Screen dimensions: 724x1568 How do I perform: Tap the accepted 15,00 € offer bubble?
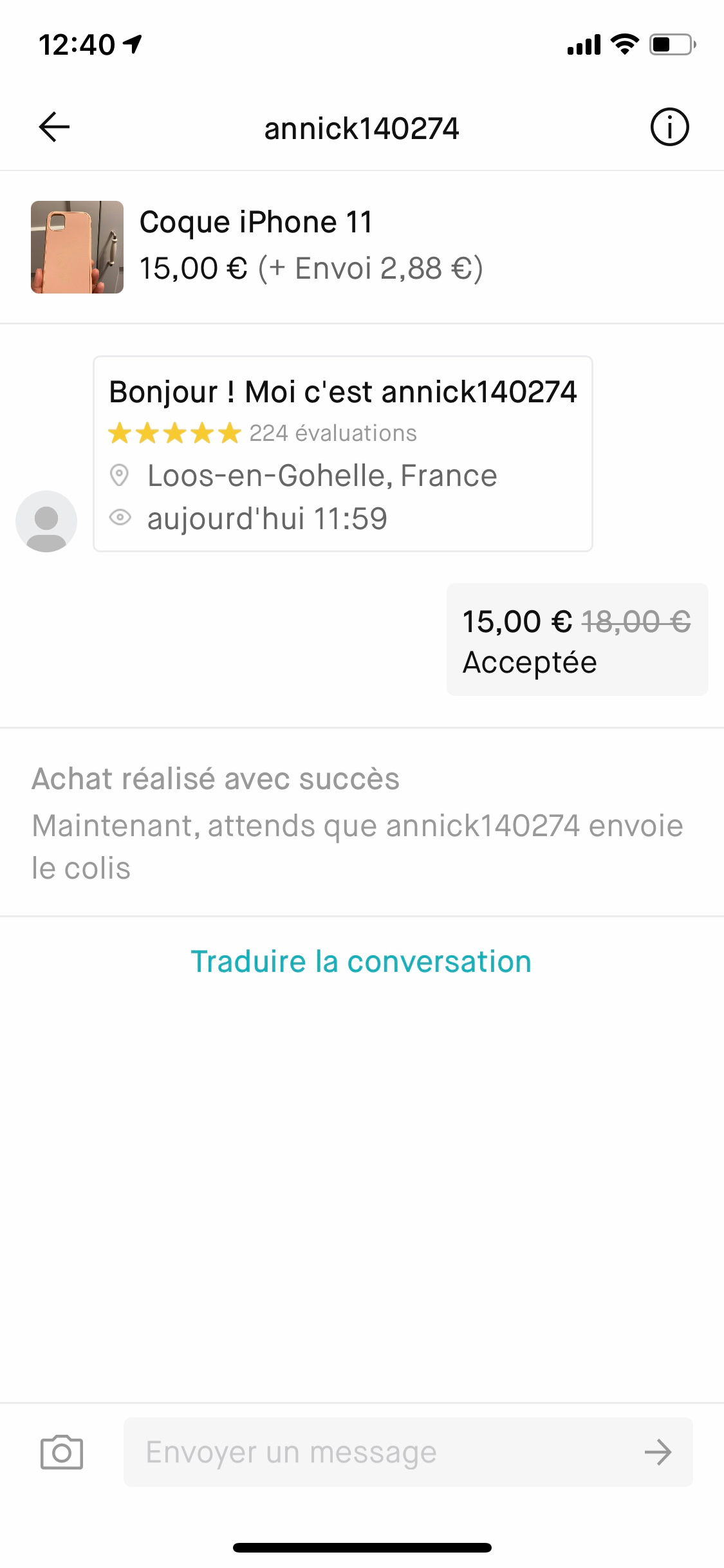click(x=577, y=639)
